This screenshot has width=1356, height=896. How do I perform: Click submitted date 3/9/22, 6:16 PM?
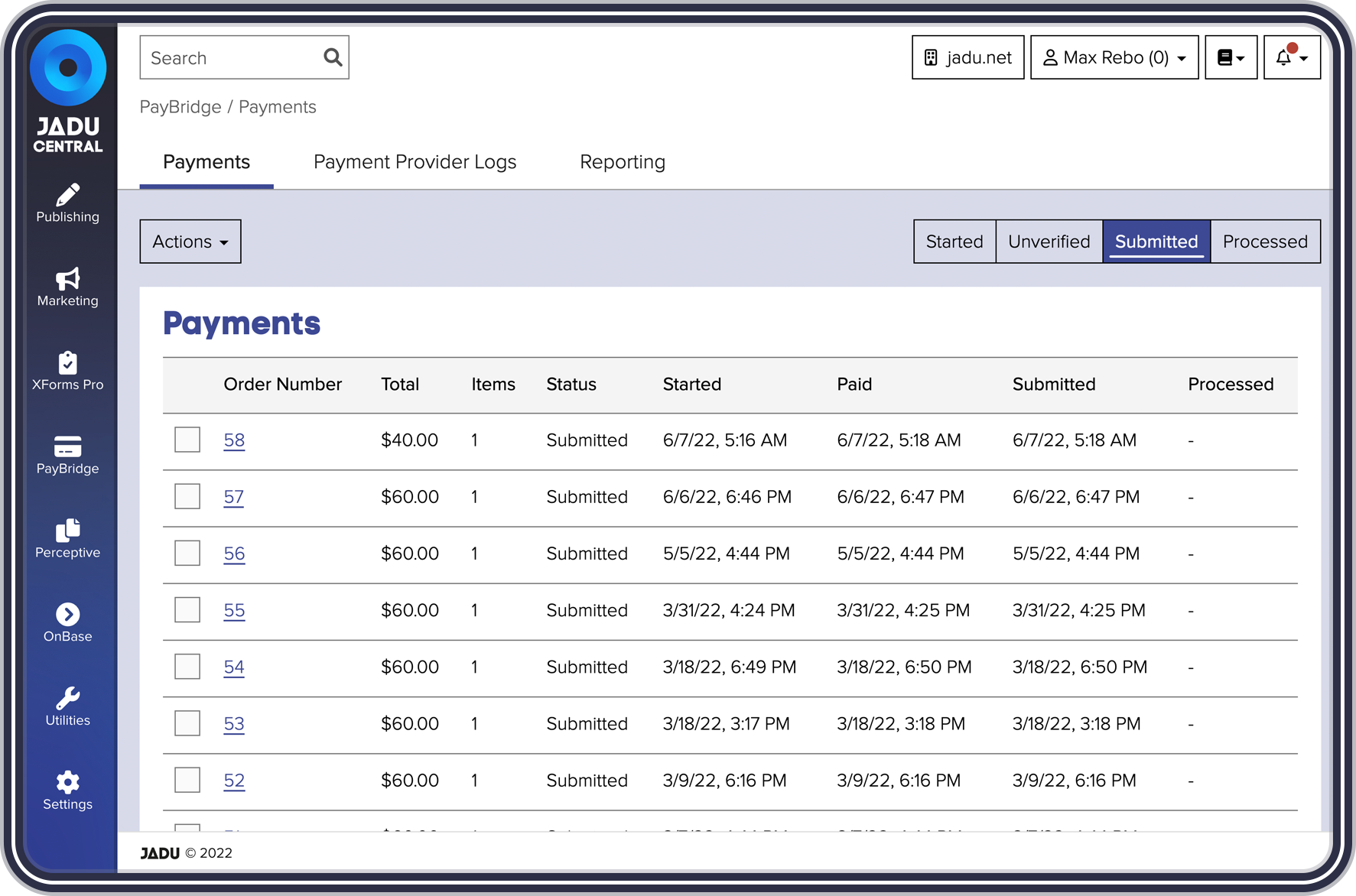tap(1075, 781)
